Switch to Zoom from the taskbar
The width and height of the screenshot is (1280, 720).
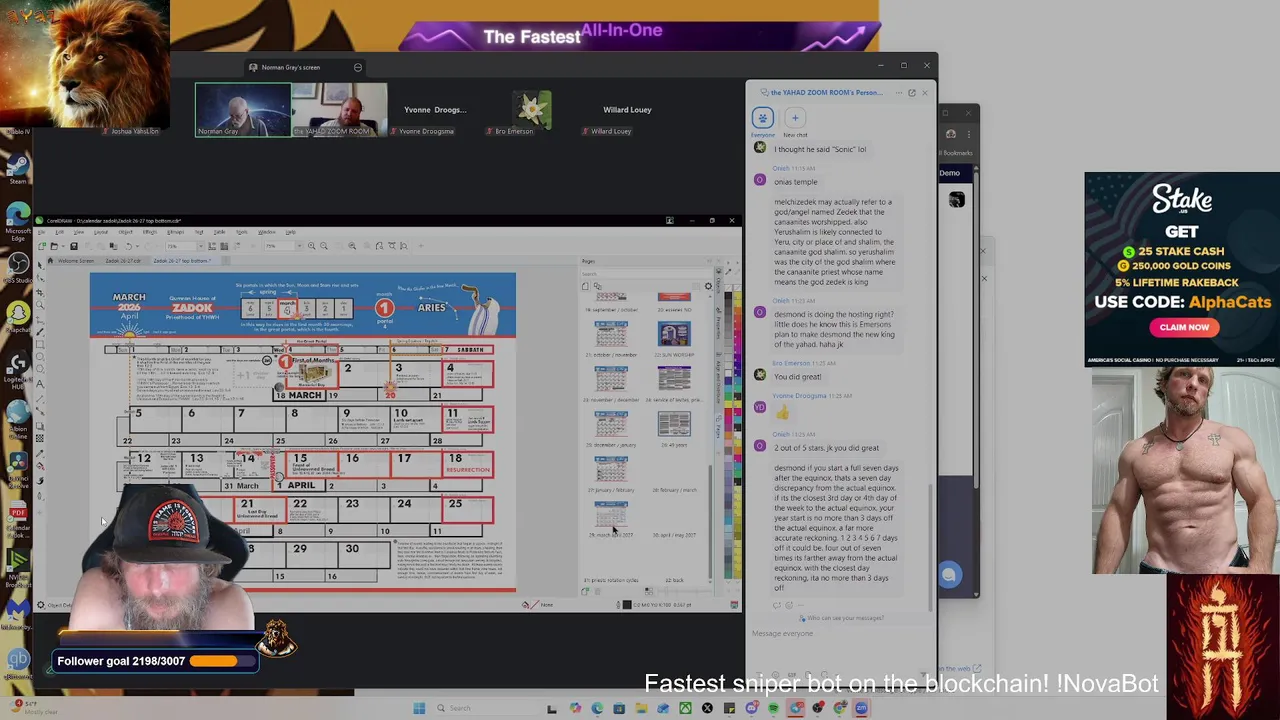point(861,708)
